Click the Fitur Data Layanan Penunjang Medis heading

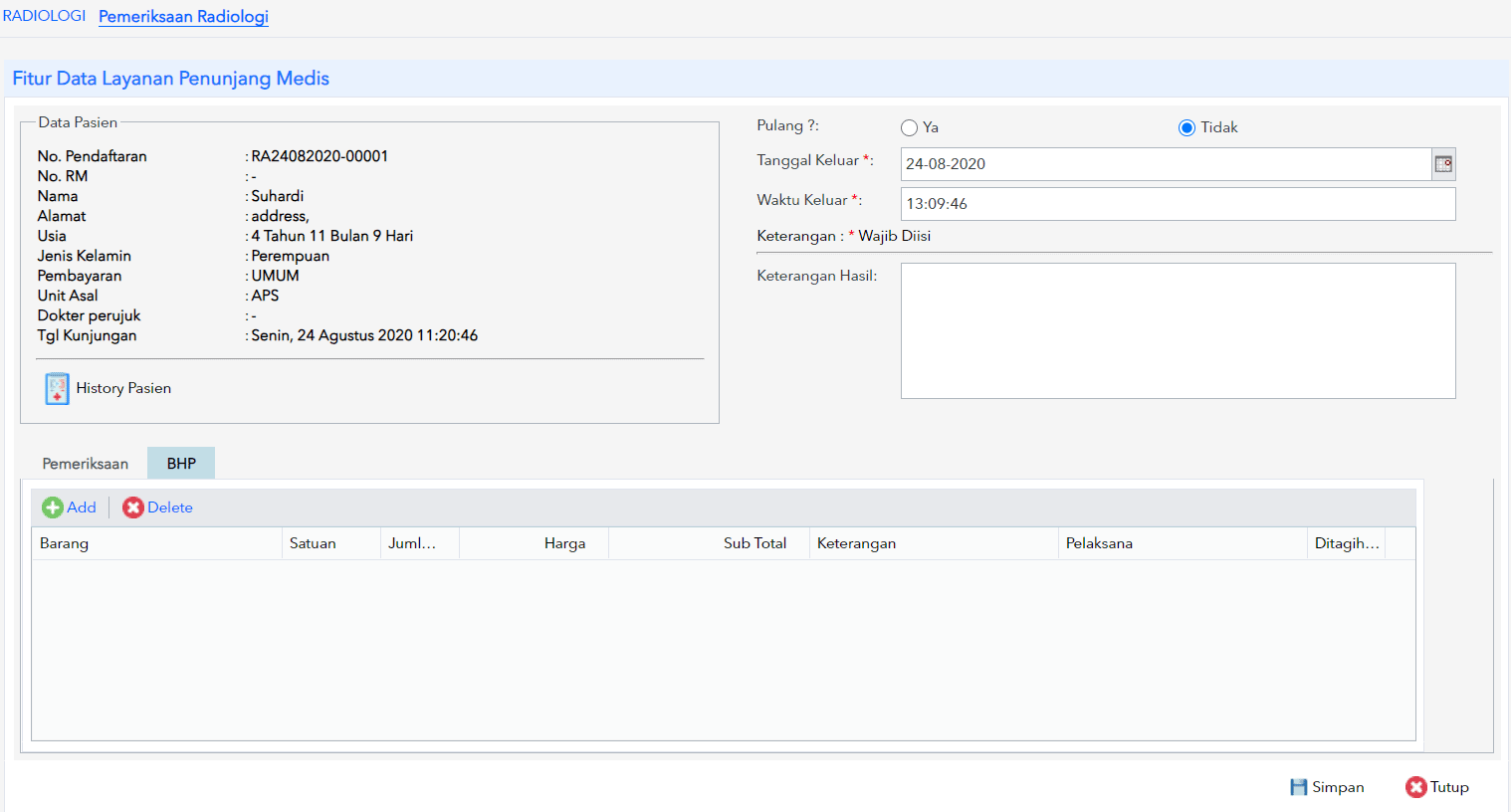click(171, 79)
